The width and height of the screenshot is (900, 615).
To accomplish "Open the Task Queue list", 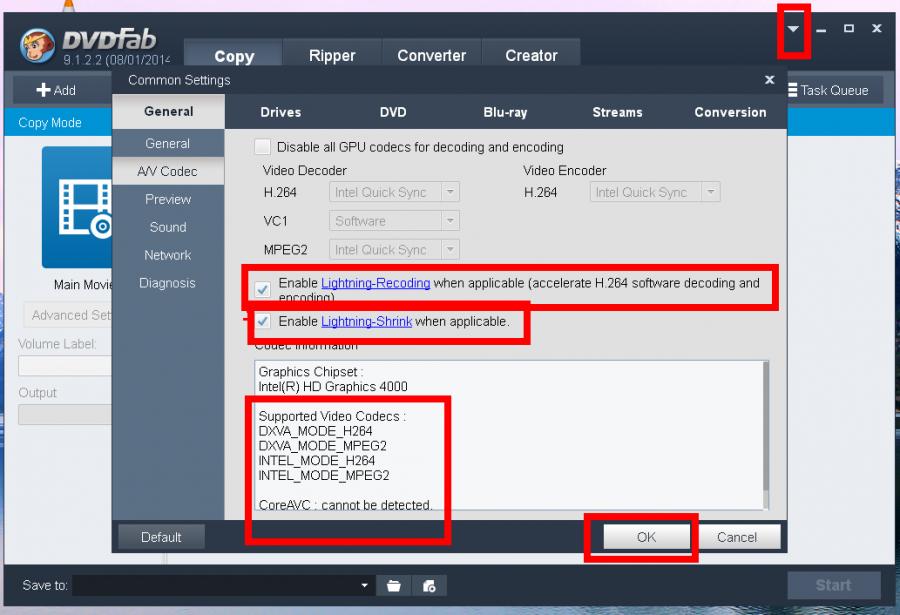I will point(828,90).
